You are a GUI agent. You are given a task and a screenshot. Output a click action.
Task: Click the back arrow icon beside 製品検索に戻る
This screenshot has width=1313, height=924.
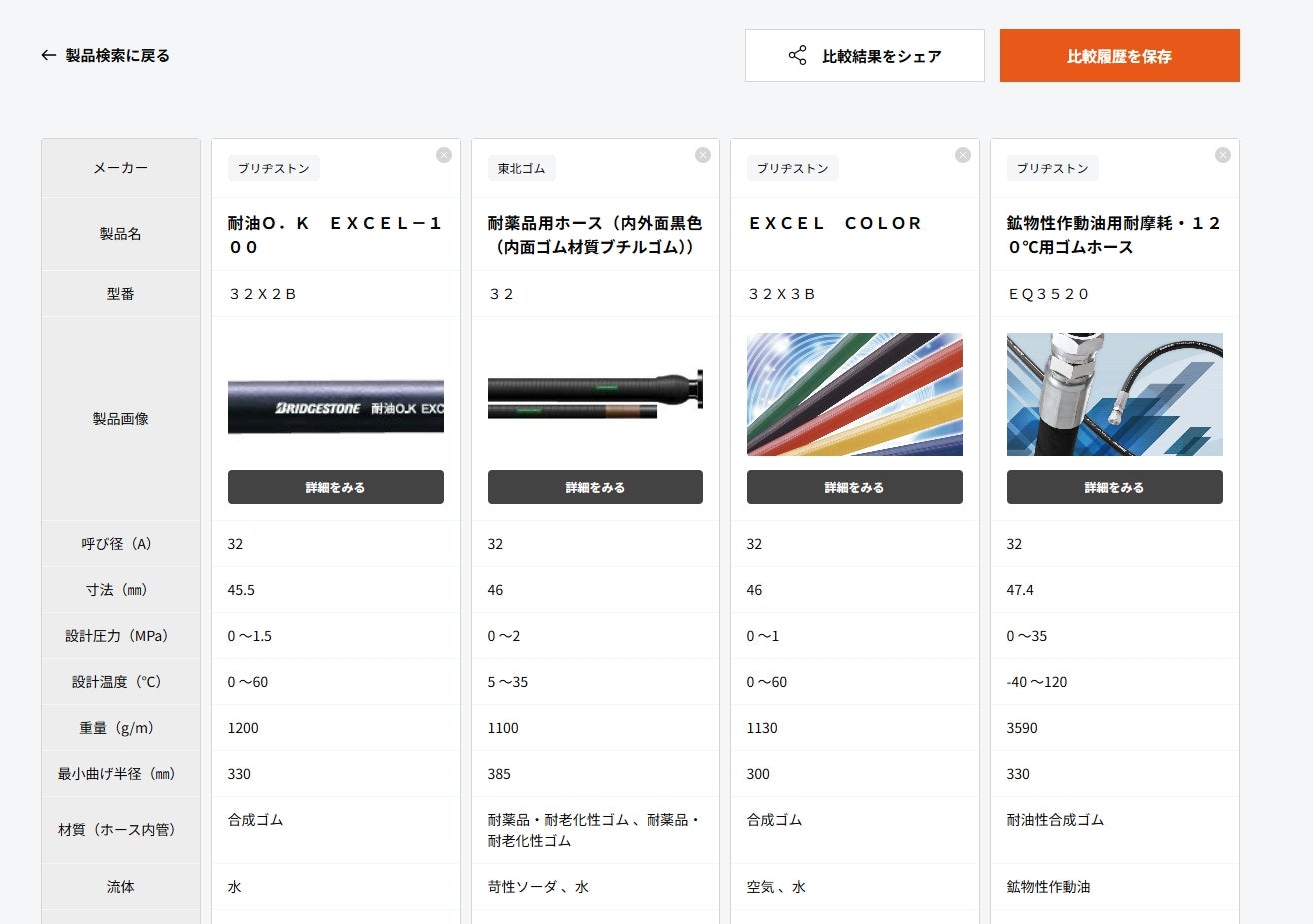[48, 56]
